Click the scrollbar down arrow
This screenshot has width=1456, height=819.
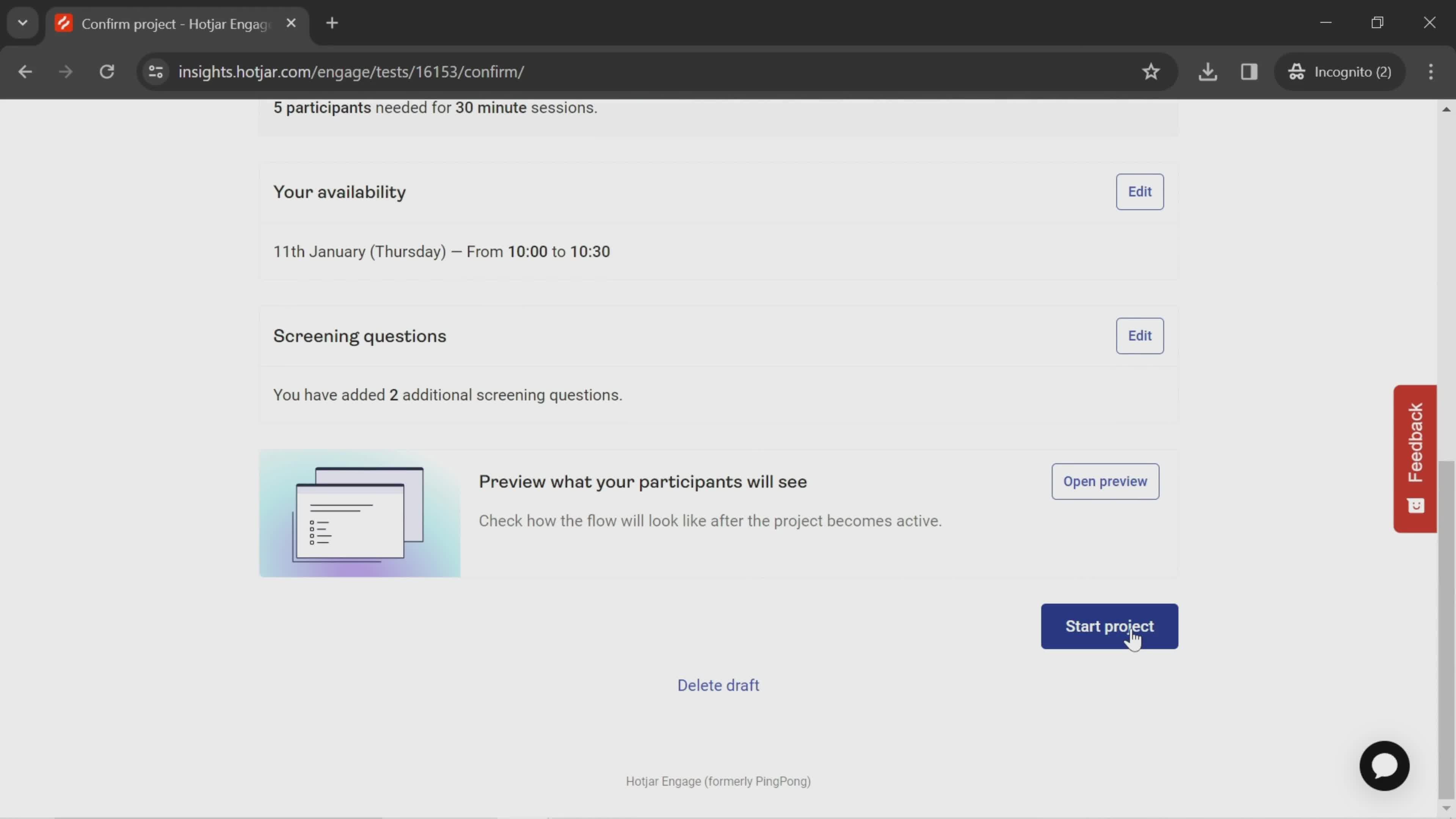[x=1446, y=808]
